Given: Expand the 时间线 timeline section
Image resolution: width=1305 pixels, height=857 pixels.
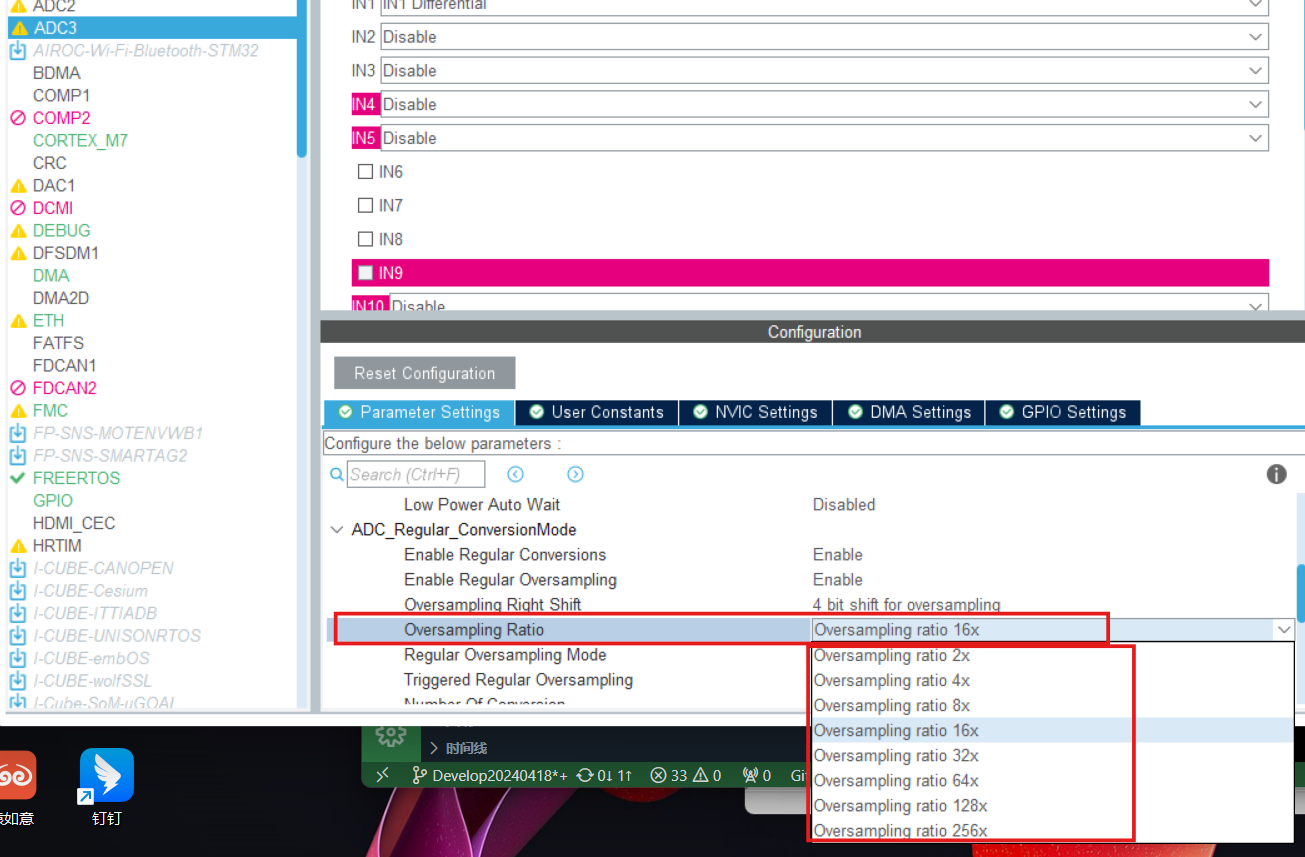Looking at the screenshot, I should (434, 745).
